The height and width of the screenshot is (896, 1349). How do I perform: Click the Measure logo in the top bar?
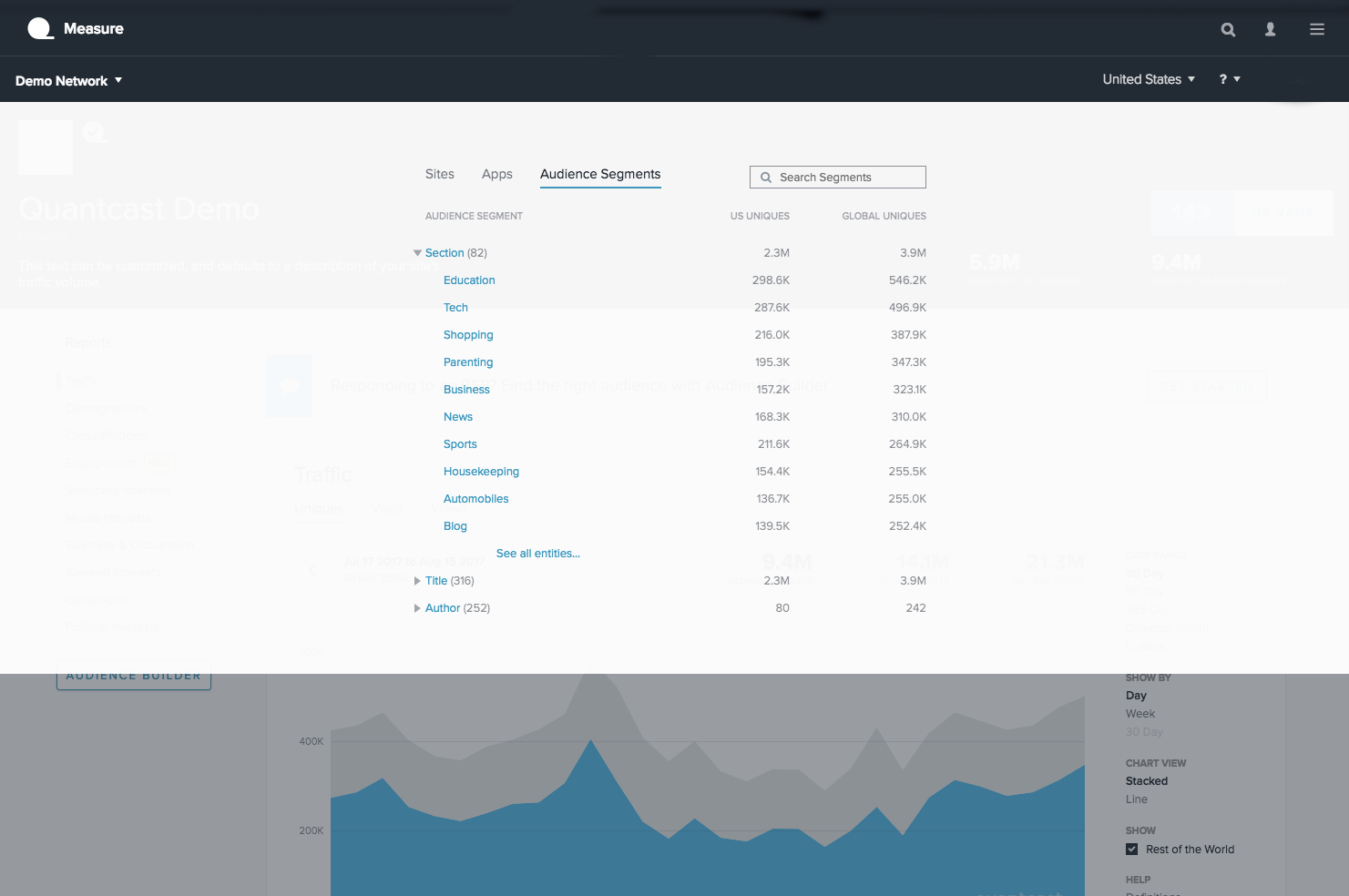pos(76,28)
